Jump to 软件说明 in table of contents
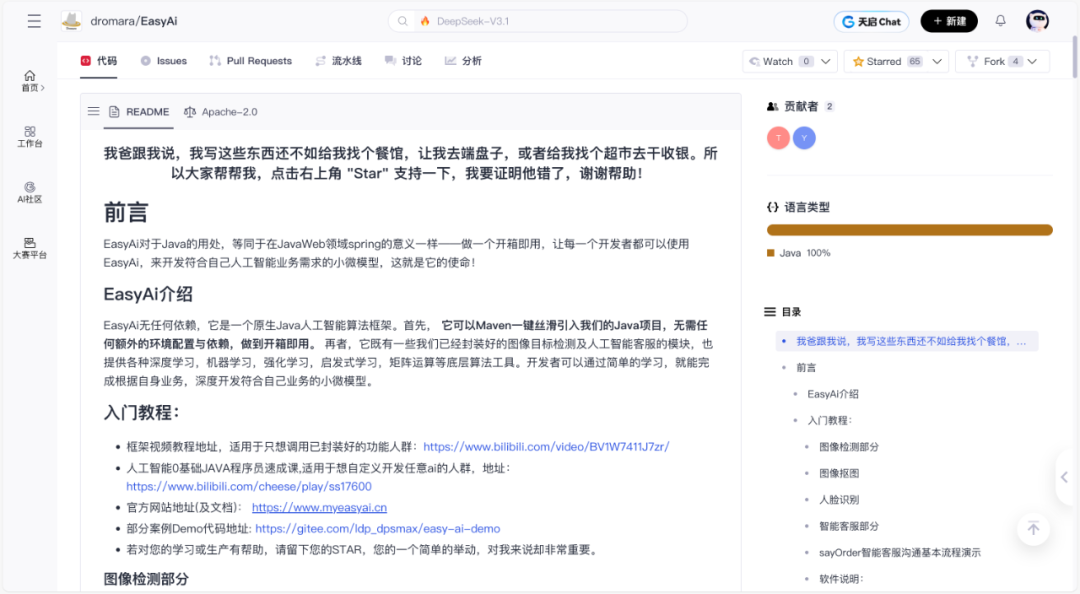Viewport: 1080px width, 594px height. (x=841, y=579)
